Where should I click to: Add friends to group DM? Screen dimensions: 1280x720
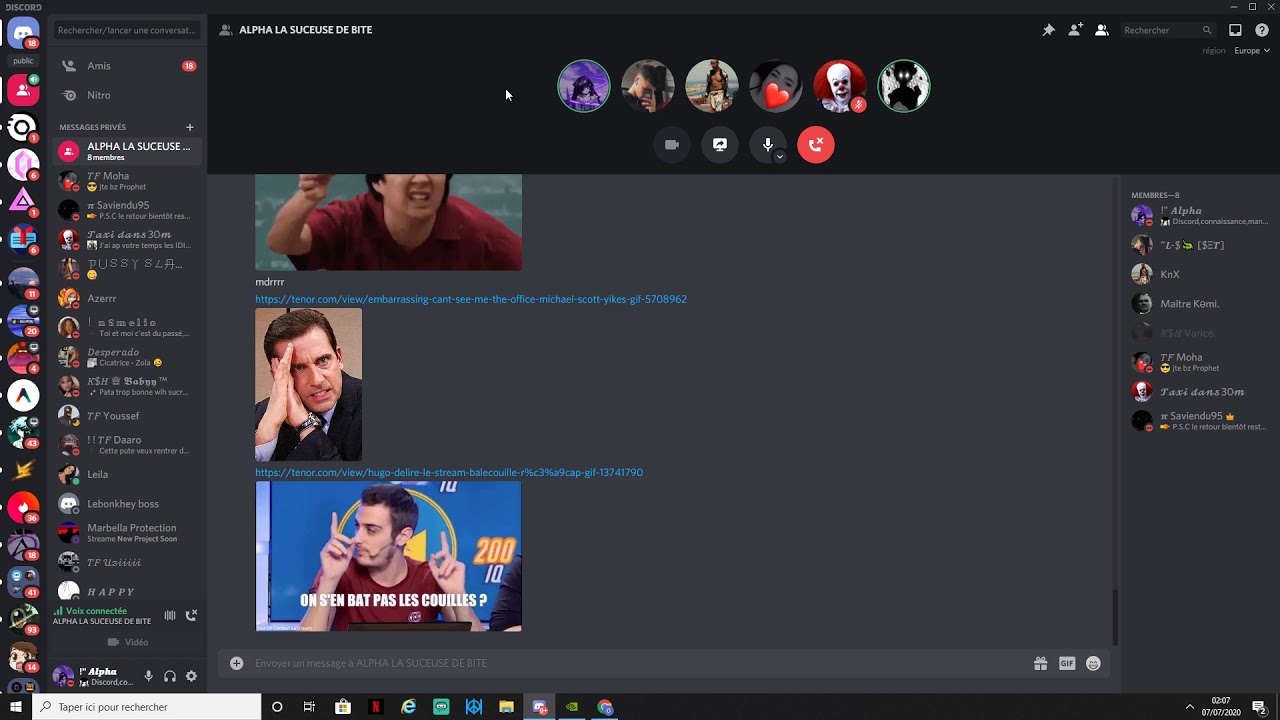(1075, 30)
